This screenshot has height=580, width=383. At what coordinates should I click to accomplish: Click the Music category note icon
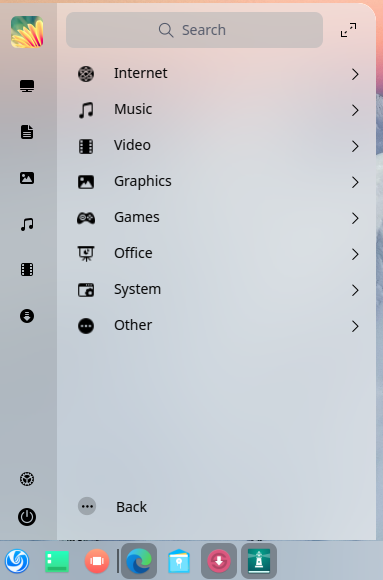[x=86, y=110]
